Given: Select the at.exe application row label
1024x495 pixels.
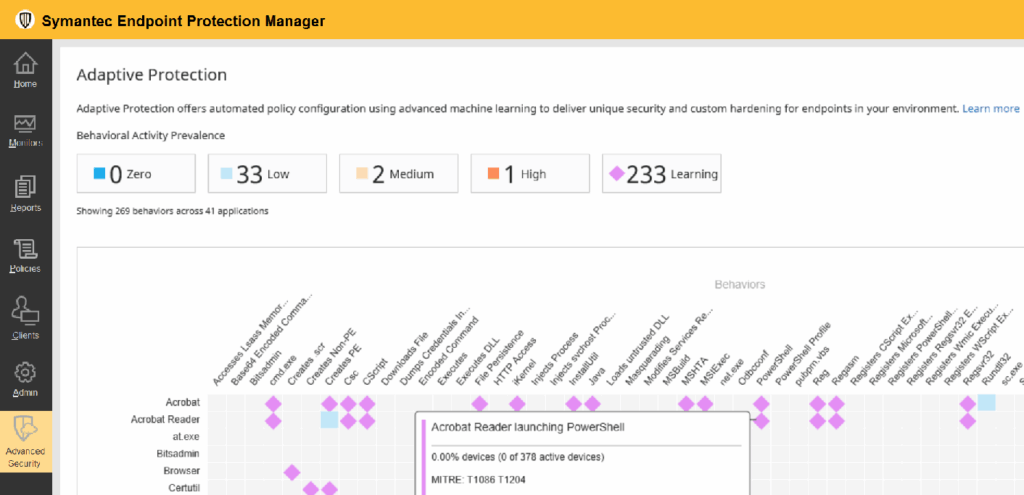Looking at the screenshot, I should coord(184,436).
